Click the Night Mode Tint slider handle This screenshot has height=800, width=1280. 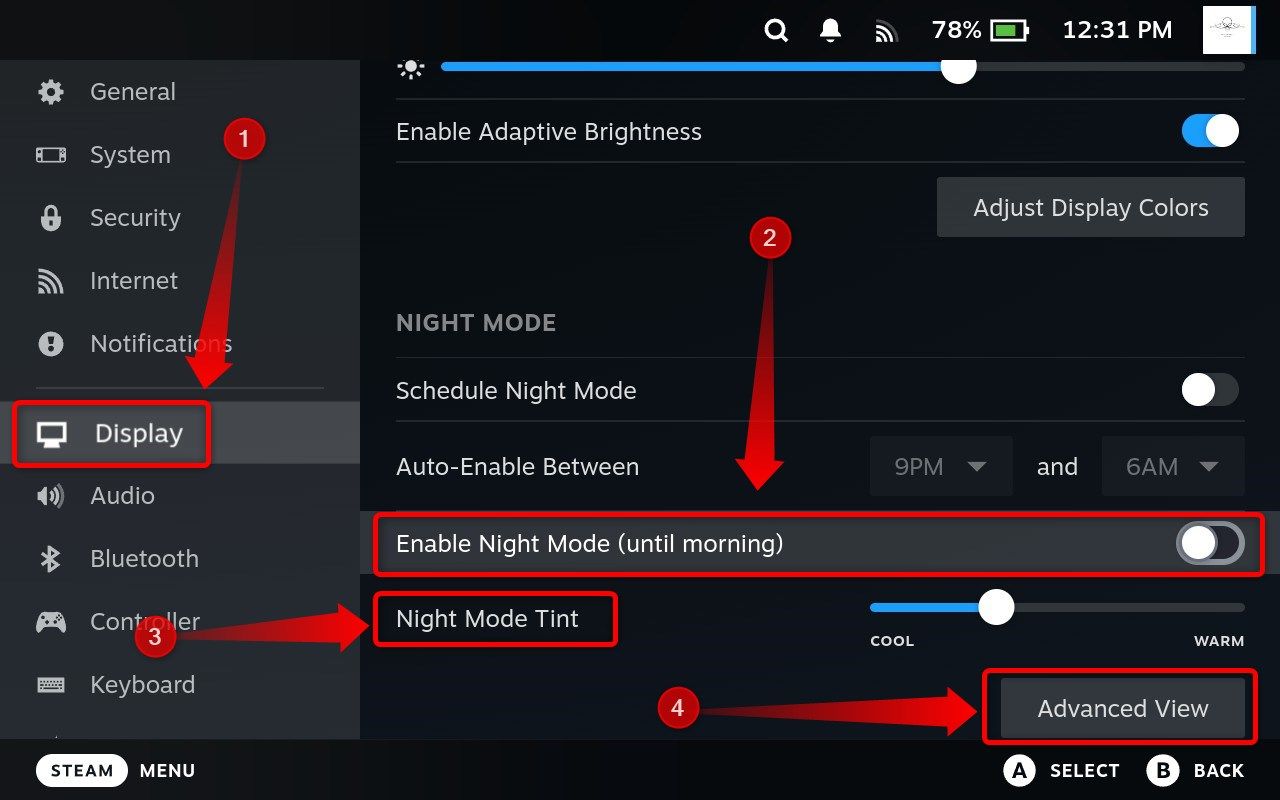[995, 607]
